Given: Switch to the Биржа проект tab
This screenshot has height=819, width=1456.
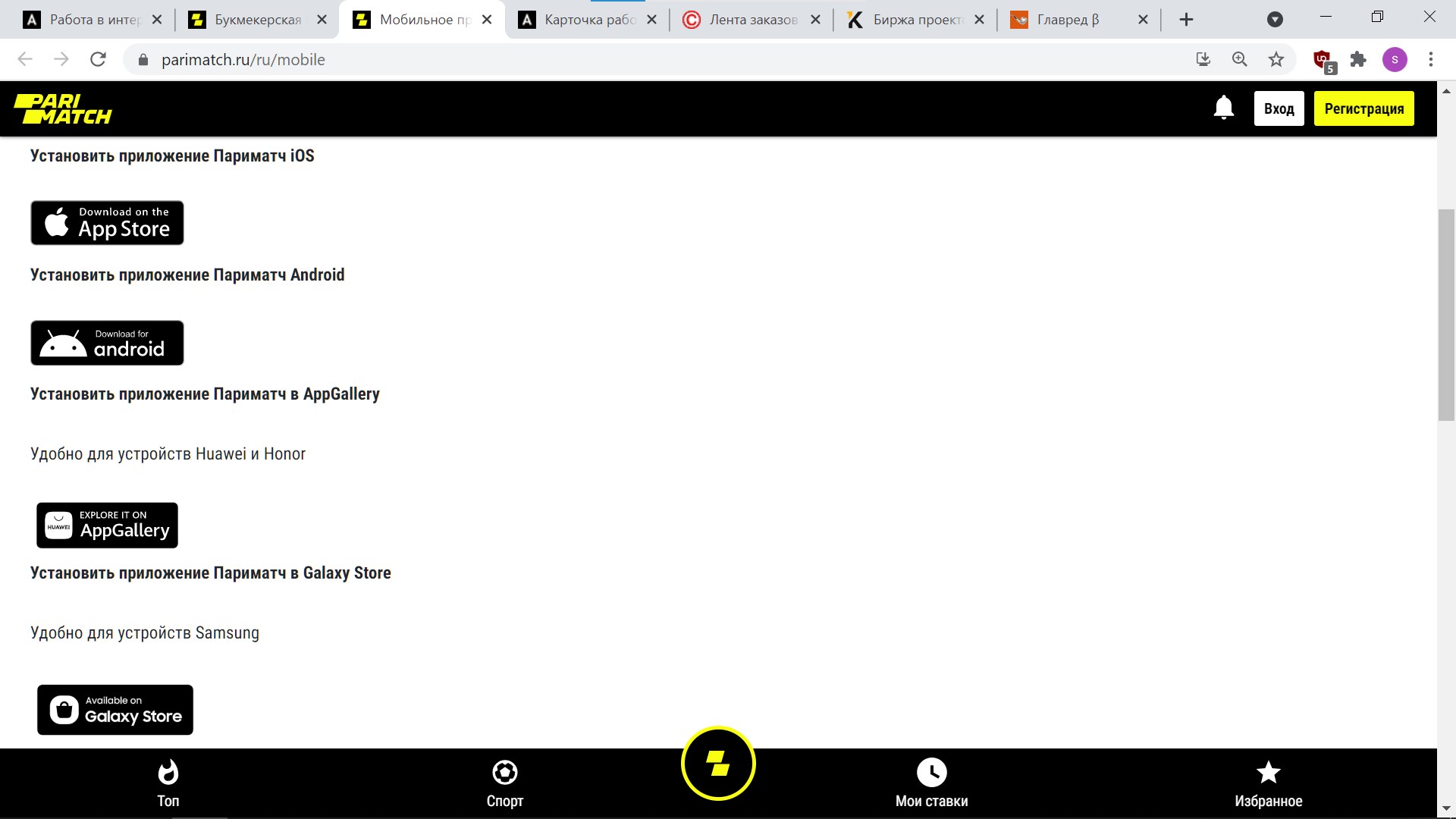Looking at the screenshot, I should (x=913, y=20).
